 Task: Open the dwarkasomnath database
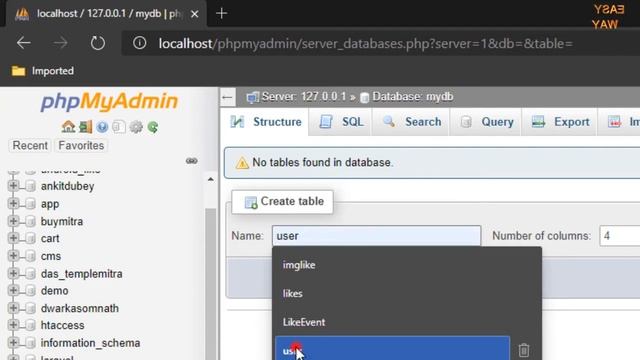pos(80,308)
